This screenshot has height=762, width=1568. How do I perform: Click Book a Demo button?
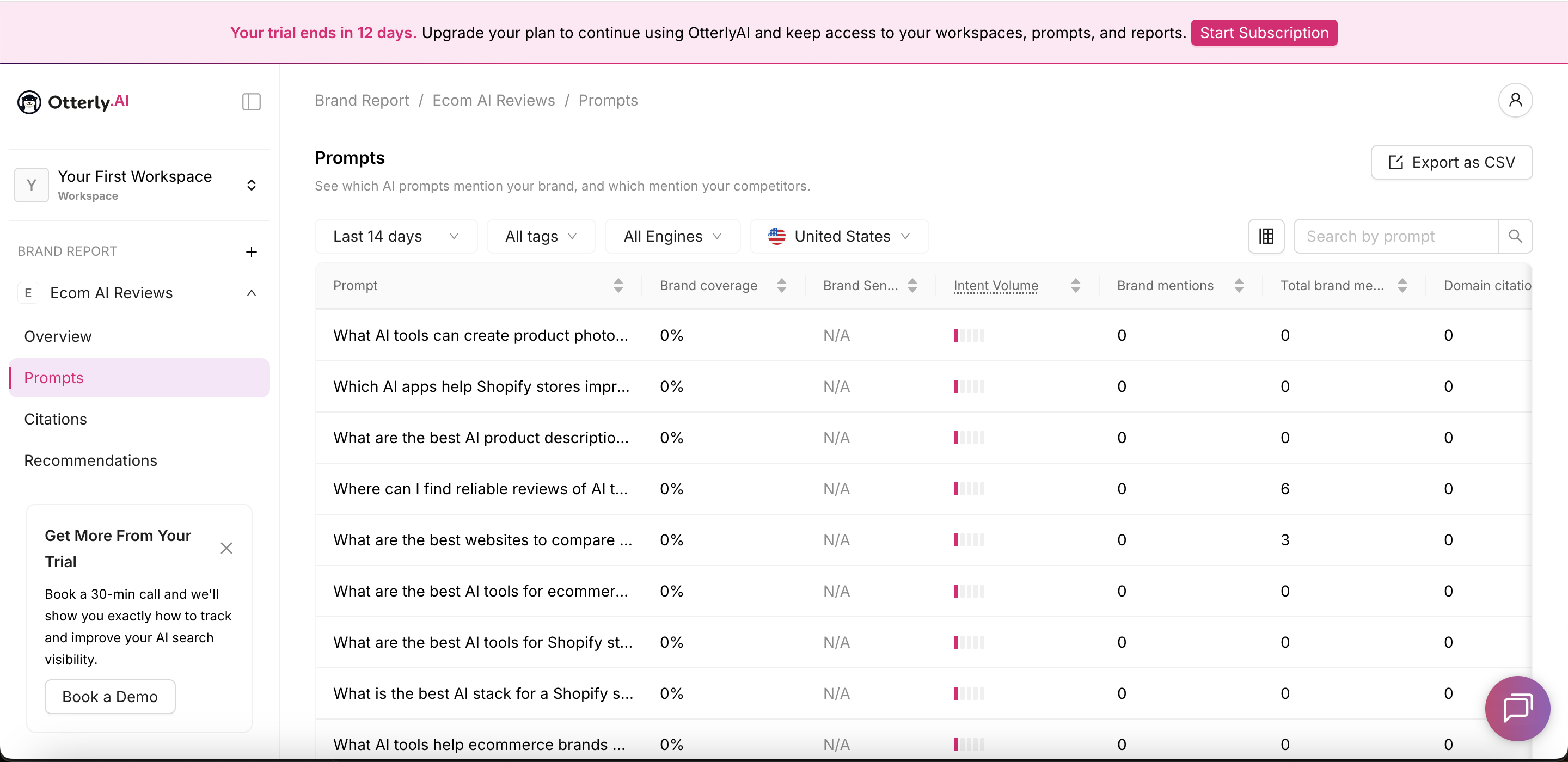pyautogui.click(x=110, y=697)
